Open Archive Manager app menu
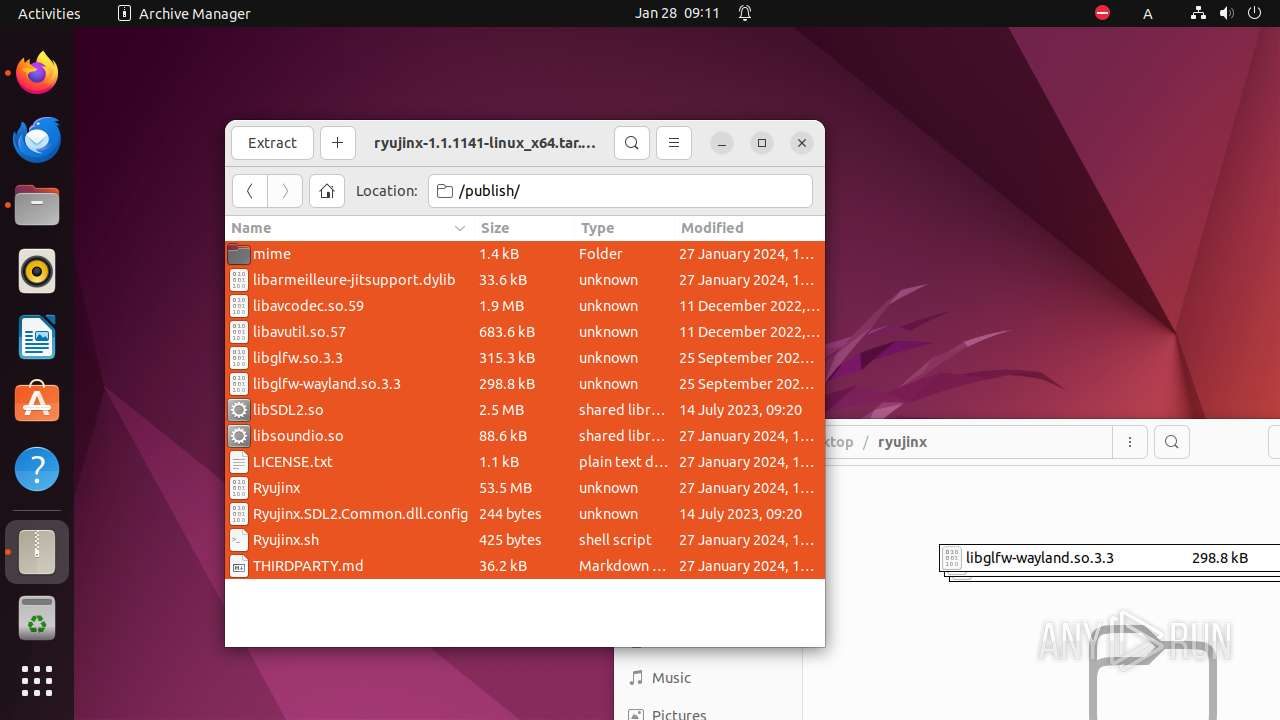Image resolution: width=1280 pixels, height=720 pixels. (184, 13)
